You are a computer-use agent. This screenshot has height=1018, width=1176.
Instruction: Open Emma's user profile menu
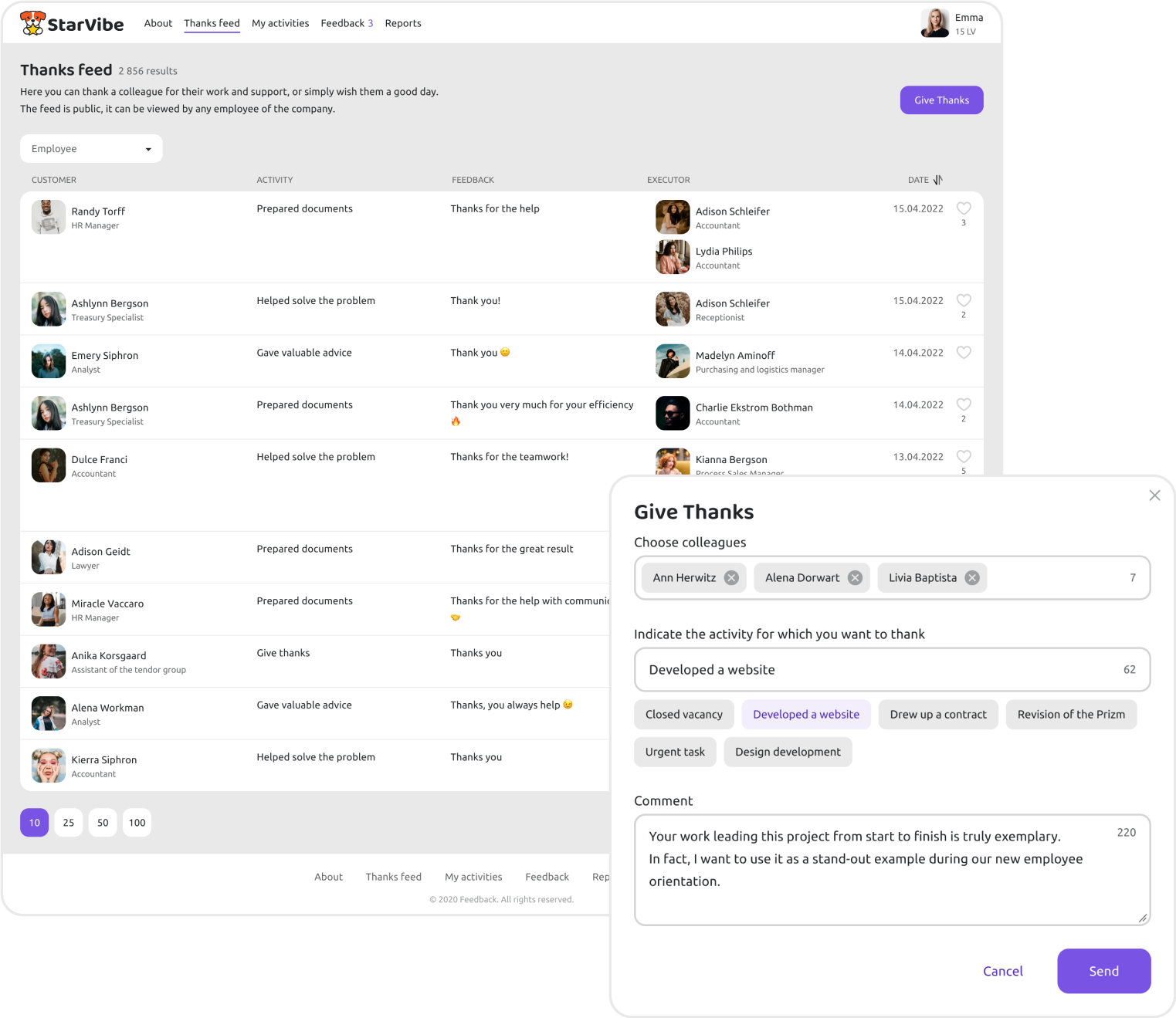tap(952, 23)
